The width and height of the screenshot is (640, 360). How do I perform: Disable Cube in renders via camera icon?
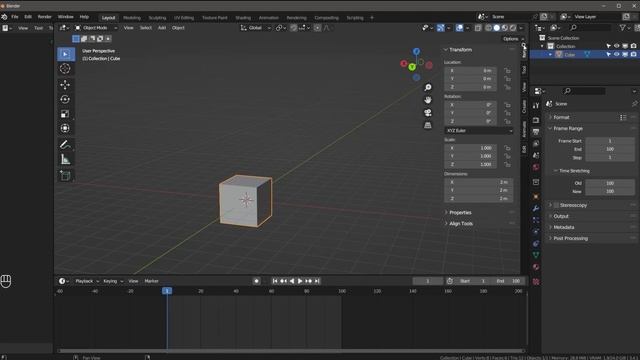633,54
